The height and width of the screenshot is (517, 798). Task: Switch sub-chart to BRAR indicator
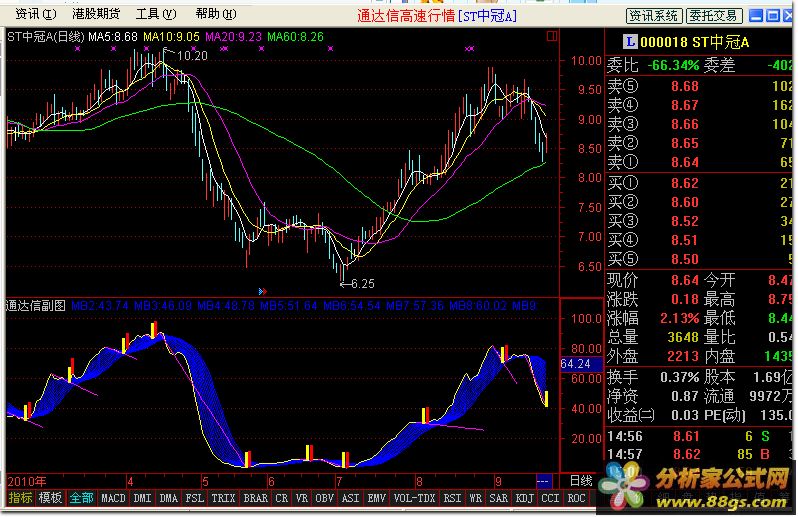coord(255,498)
